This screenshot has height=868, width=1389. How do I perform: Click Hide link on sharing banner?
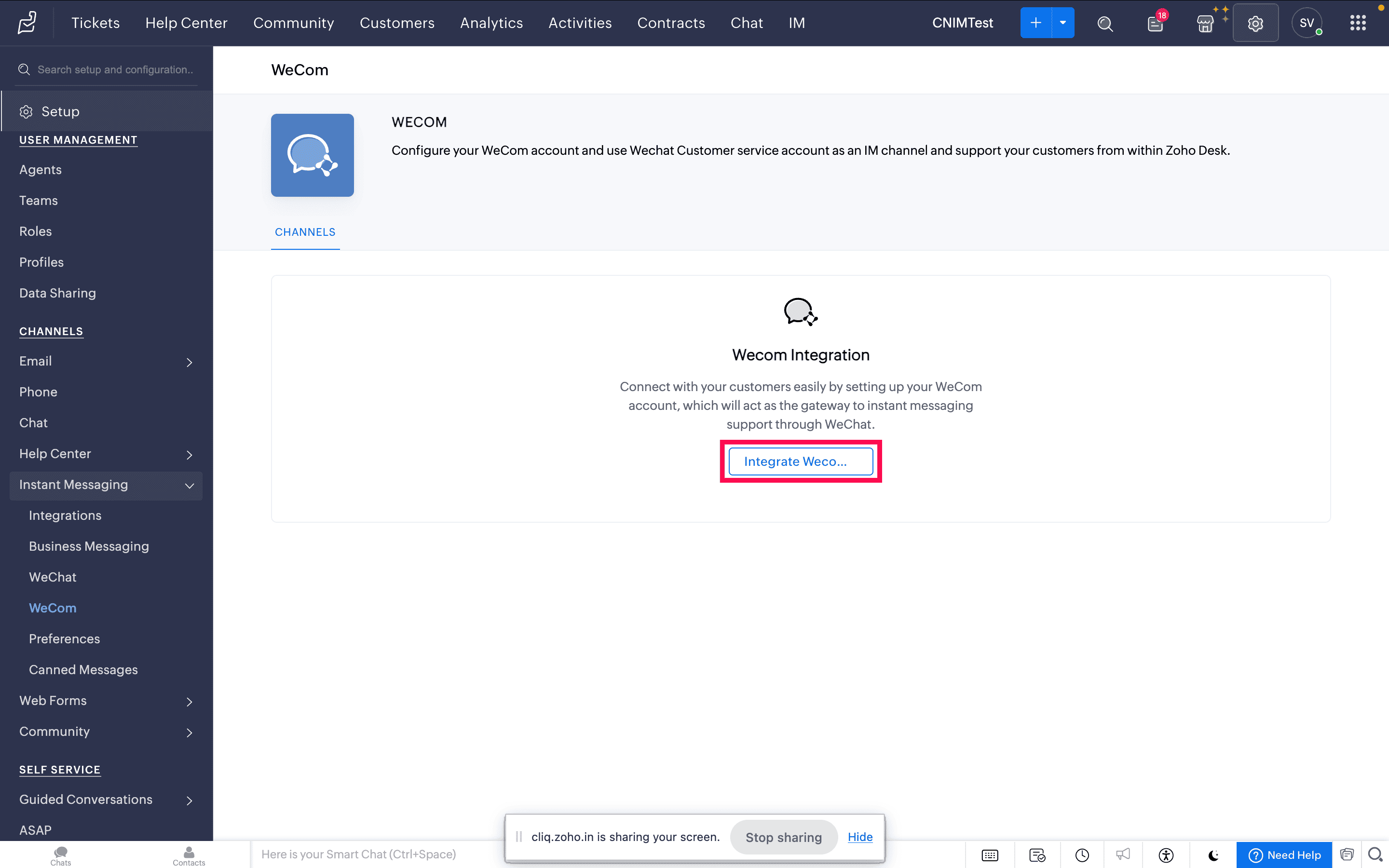860,837
